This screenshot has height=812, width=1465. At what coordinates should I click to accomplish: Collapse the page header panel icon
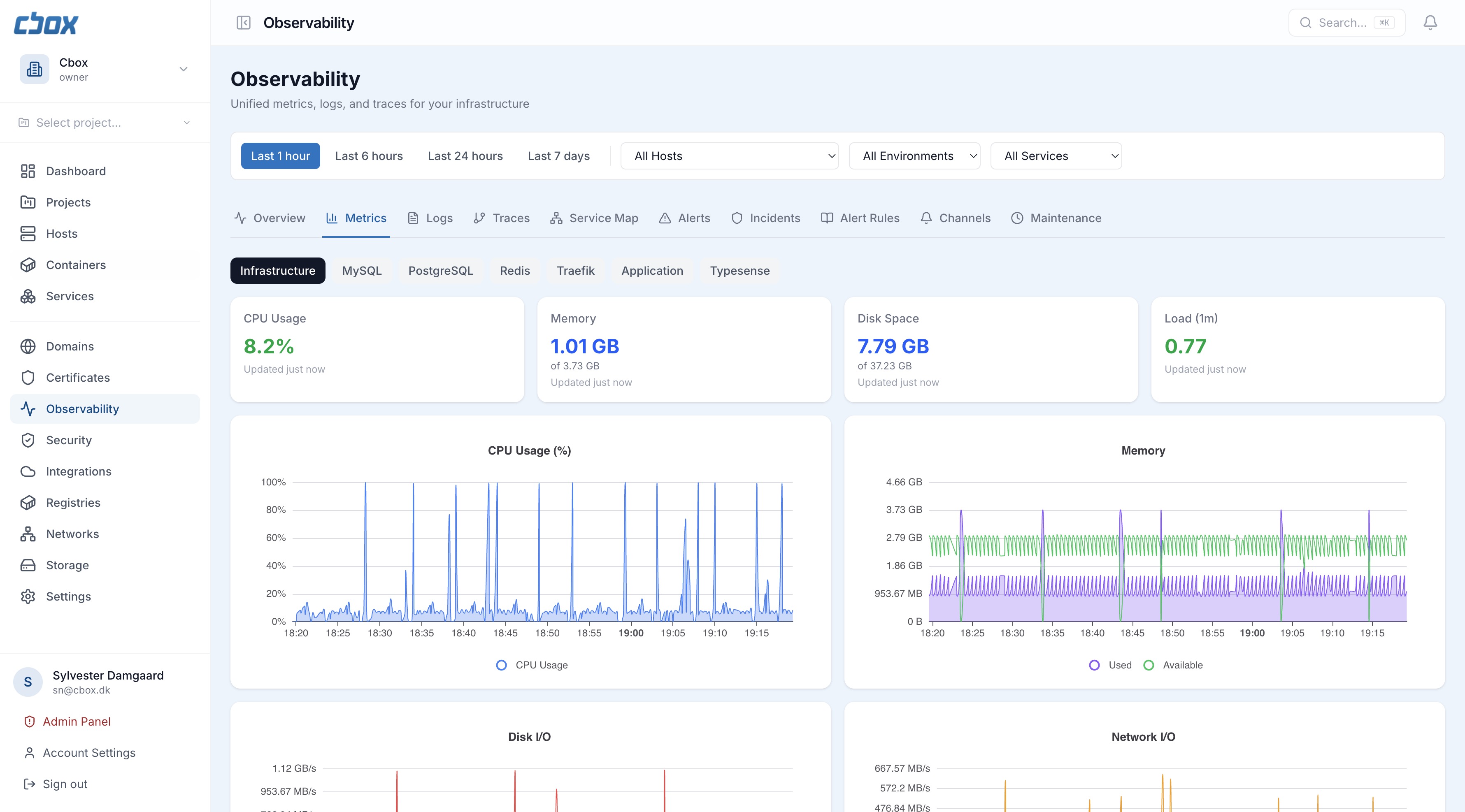243,23
